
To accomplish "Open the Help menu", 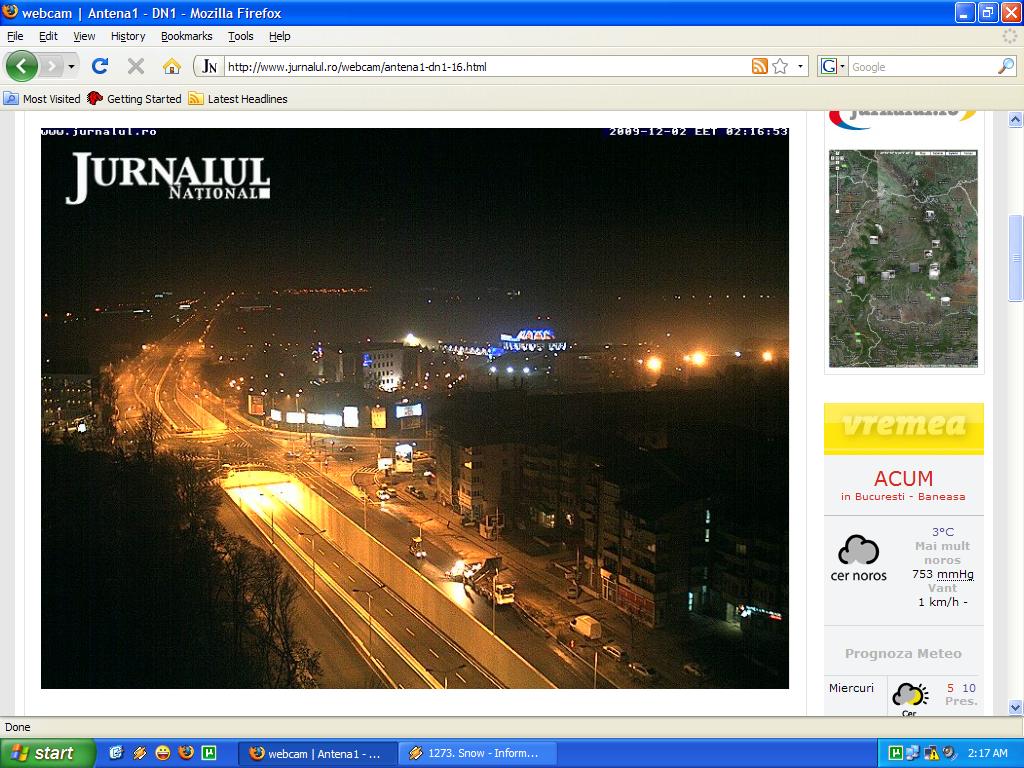I will click(x=280, y=36).
